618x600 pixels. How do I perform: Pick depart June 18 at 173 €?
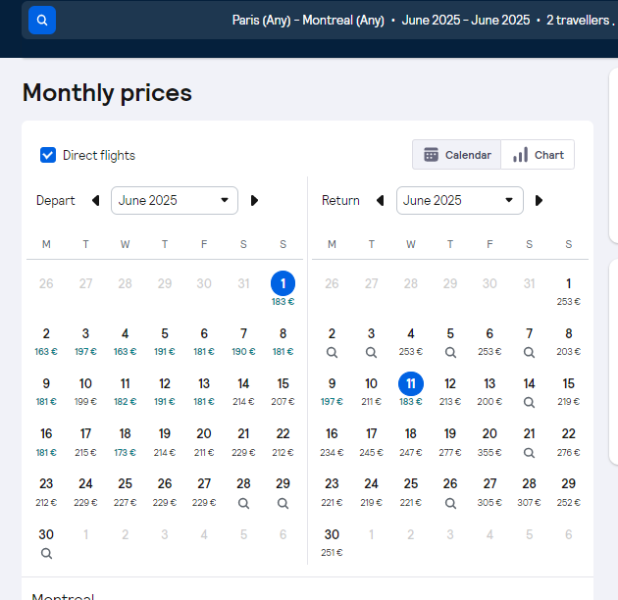click(125, 442)
